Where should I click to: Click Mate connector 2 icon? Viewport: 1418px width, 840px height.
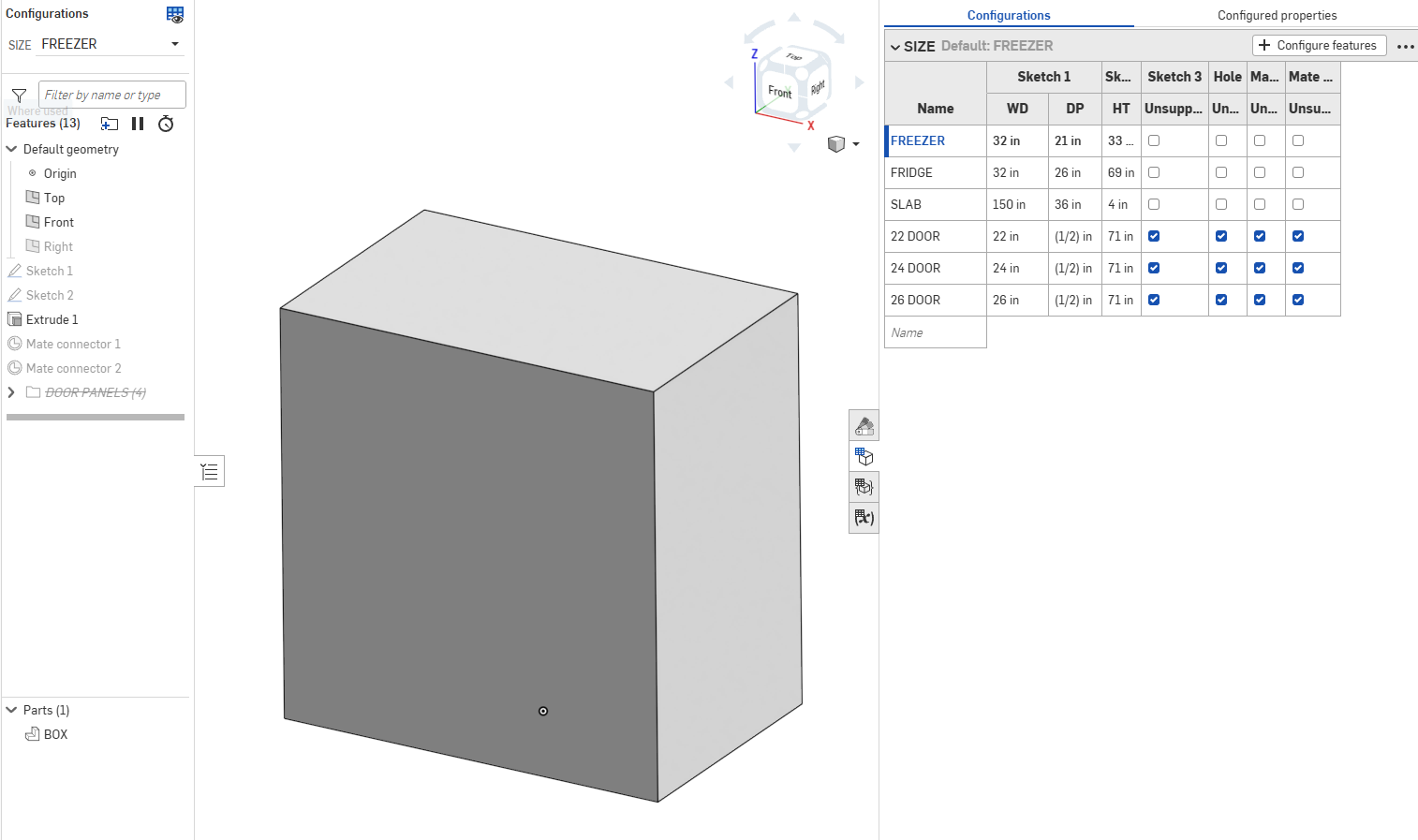click(15, 368)
